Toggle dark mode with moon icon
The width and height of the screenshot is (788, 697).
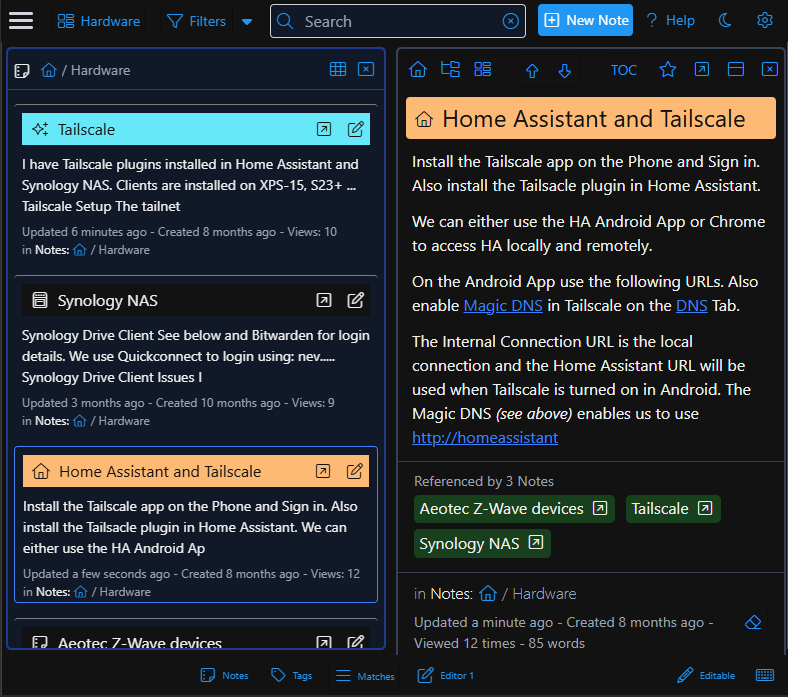coord(725,20)
